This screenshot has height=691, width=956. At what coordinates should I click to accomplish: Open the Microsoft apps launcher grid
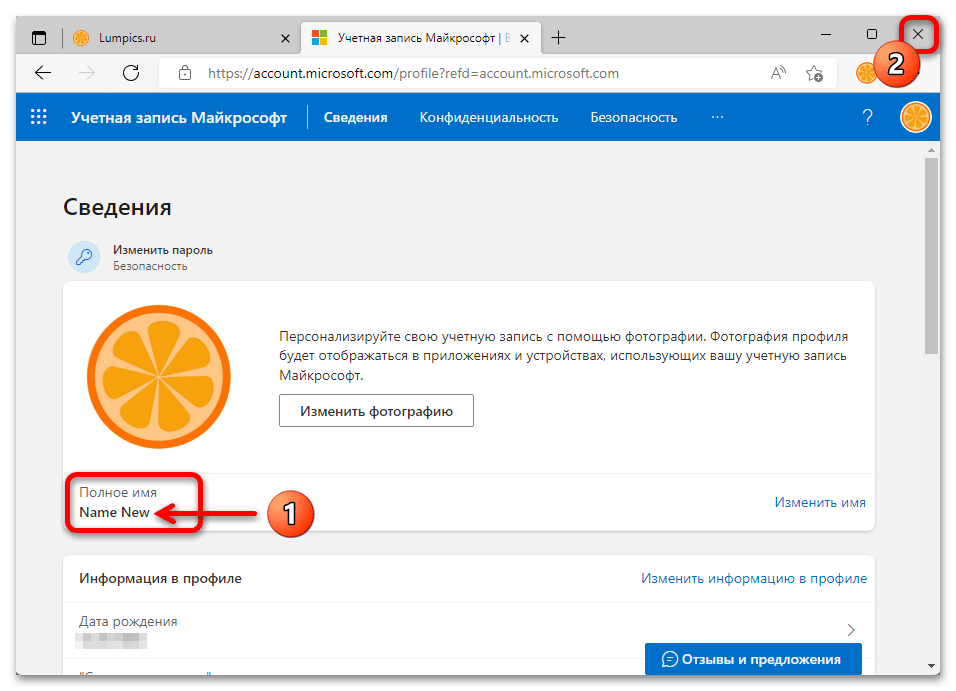pos(38,117)
